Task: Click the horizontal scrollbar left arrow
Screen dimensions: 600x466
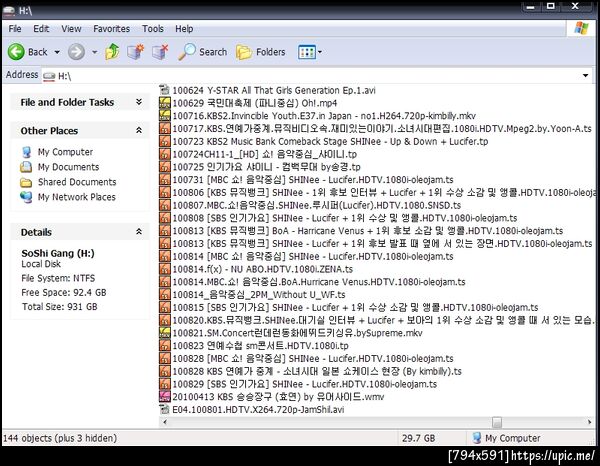Action: coord(165,422)
